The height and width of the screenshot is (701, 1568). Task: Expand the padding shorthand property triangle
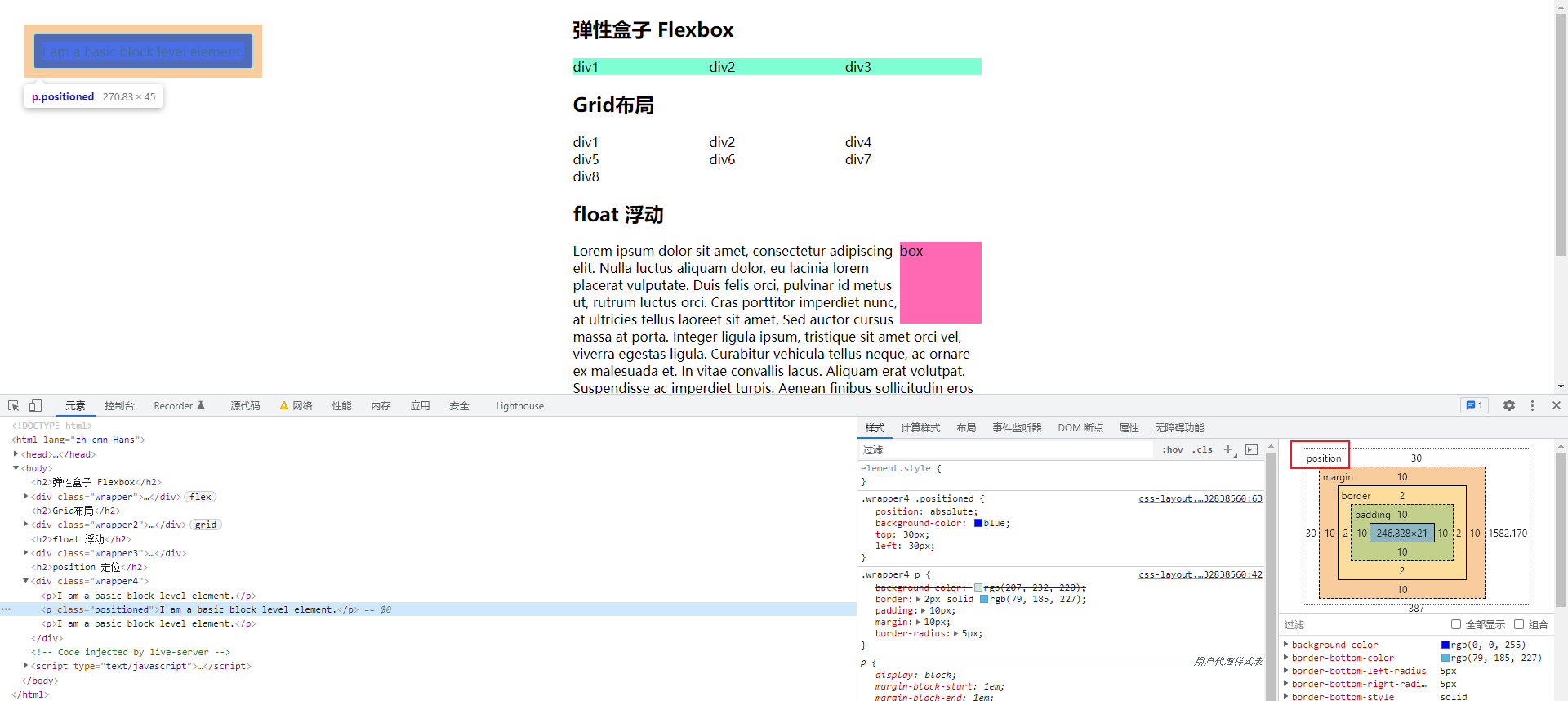[924, 610]
